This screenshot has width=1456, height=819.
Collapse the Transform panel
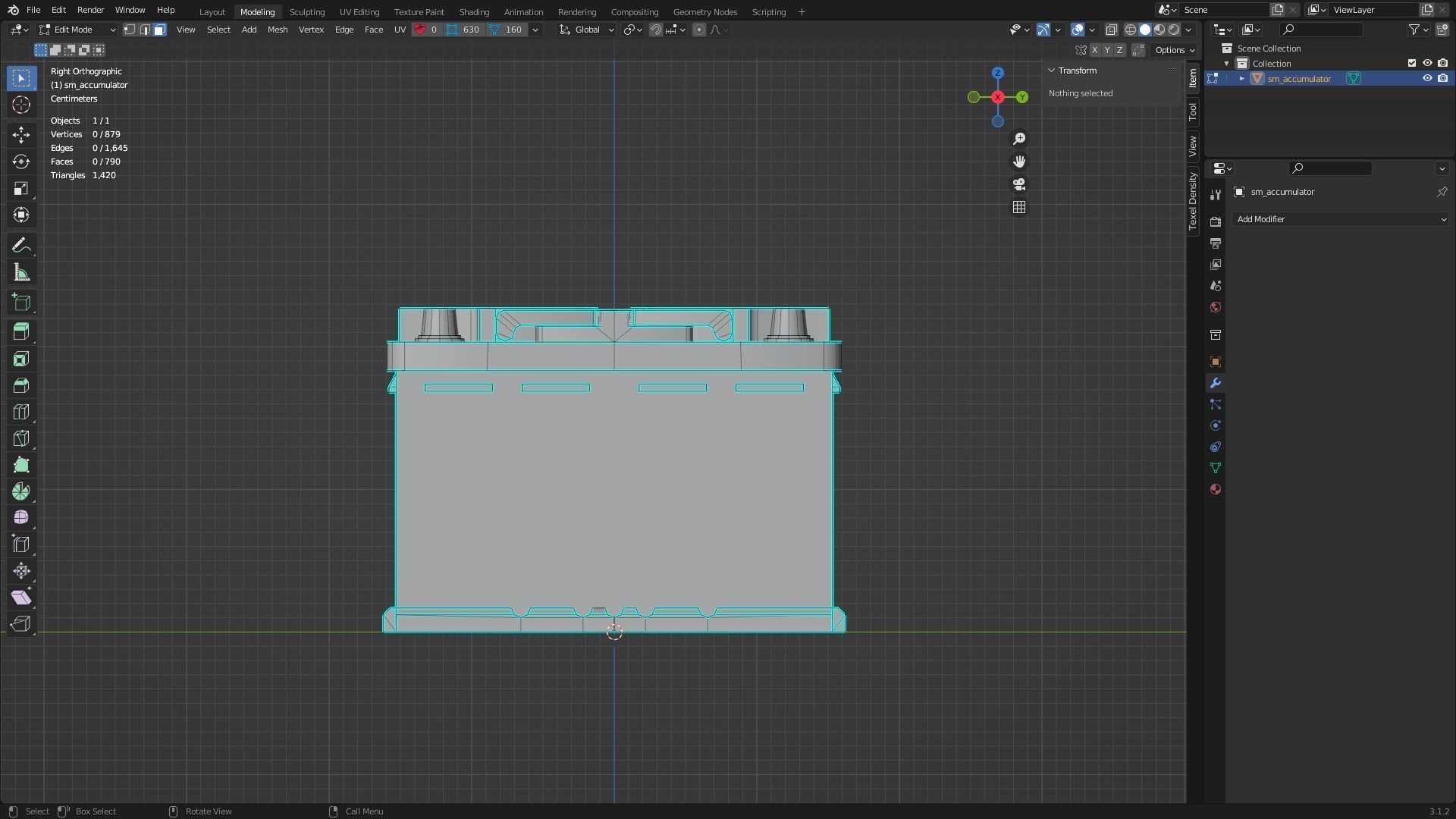point(1052,71)
